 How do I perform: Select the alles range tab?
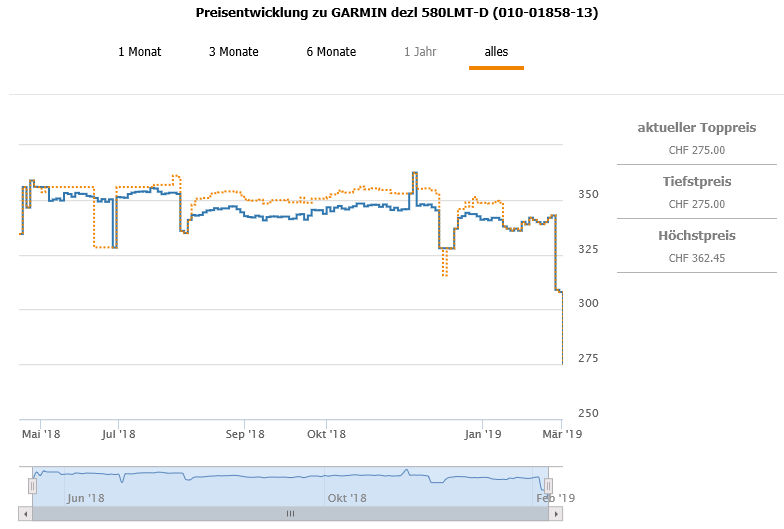496,52
